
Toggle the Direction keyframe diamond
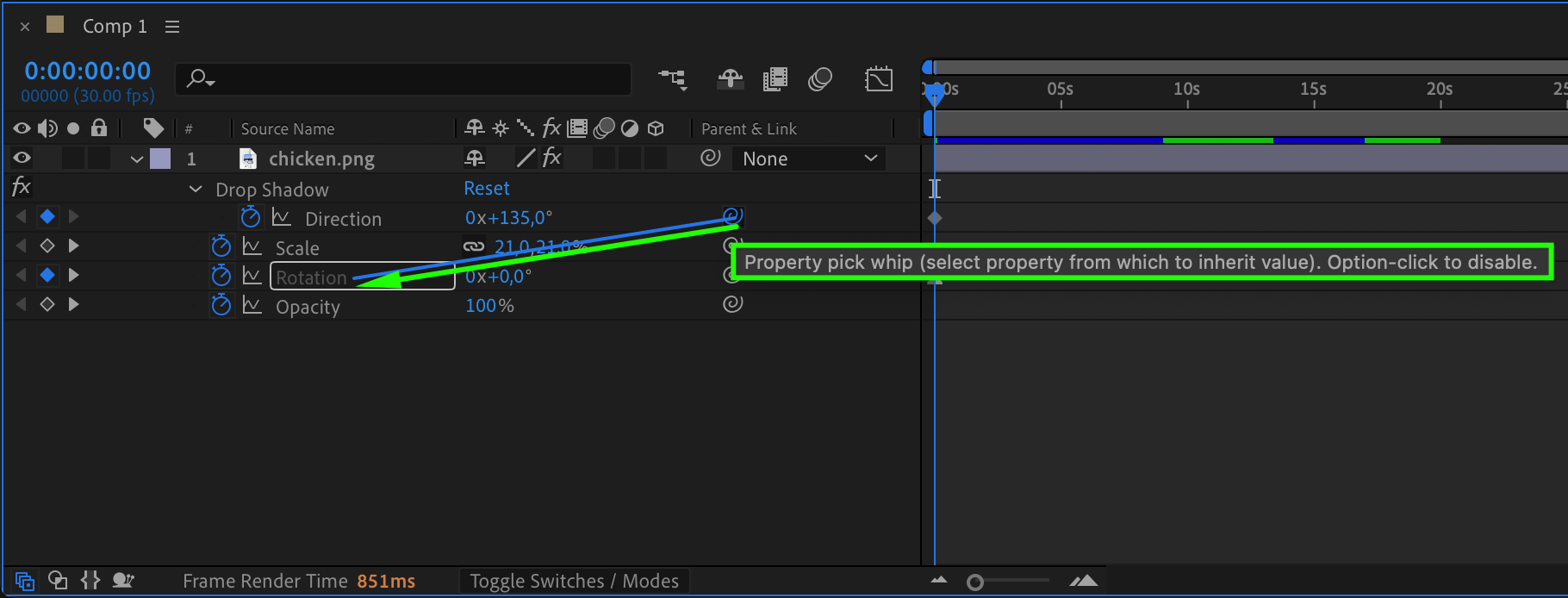point(47,216)
